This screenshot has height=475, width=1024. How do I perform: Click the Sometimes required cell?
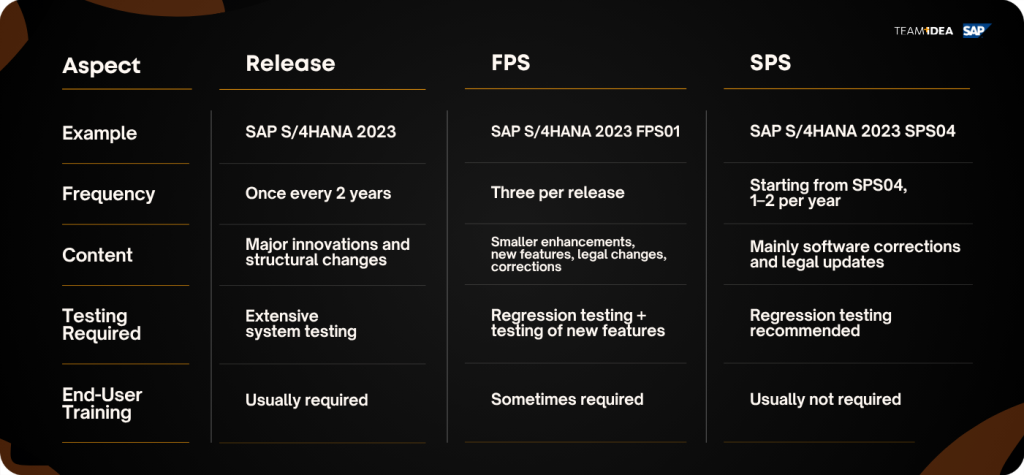pyautogui.click(x=568, y=399)
